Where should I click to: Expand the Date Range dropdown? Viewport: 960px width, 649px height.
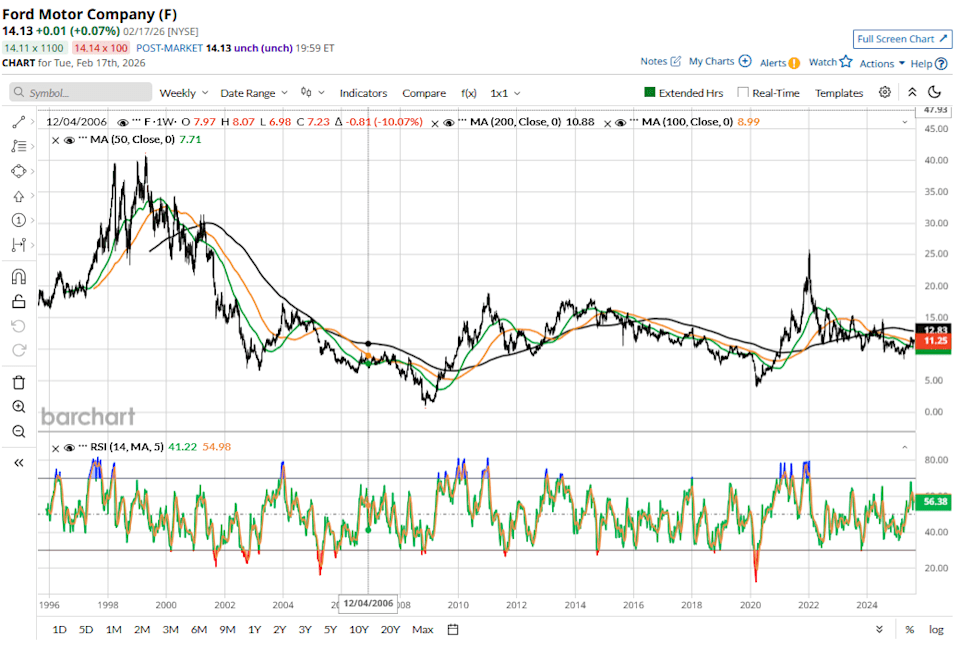[x=254, y=93]
